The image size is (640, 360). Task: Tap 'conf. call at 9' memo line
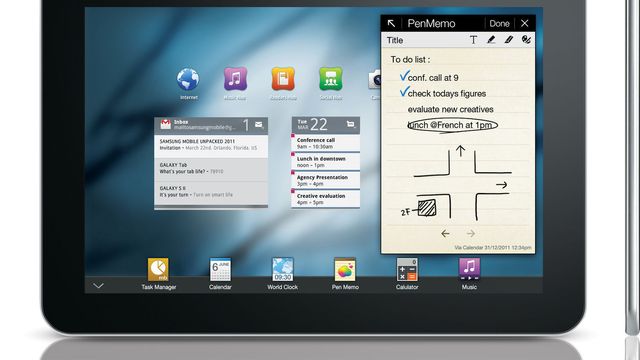[433, 78]
